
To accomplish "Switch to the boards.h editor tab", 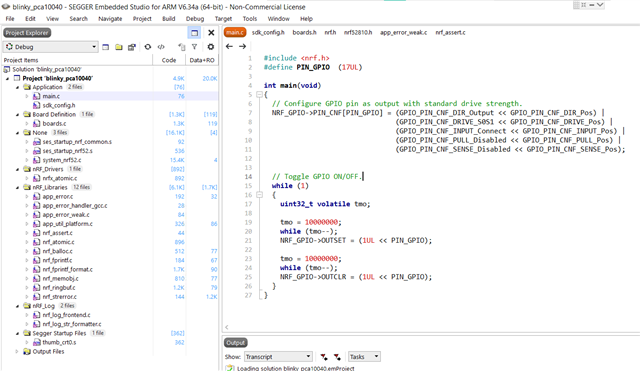I will click(x=304, y=32).
